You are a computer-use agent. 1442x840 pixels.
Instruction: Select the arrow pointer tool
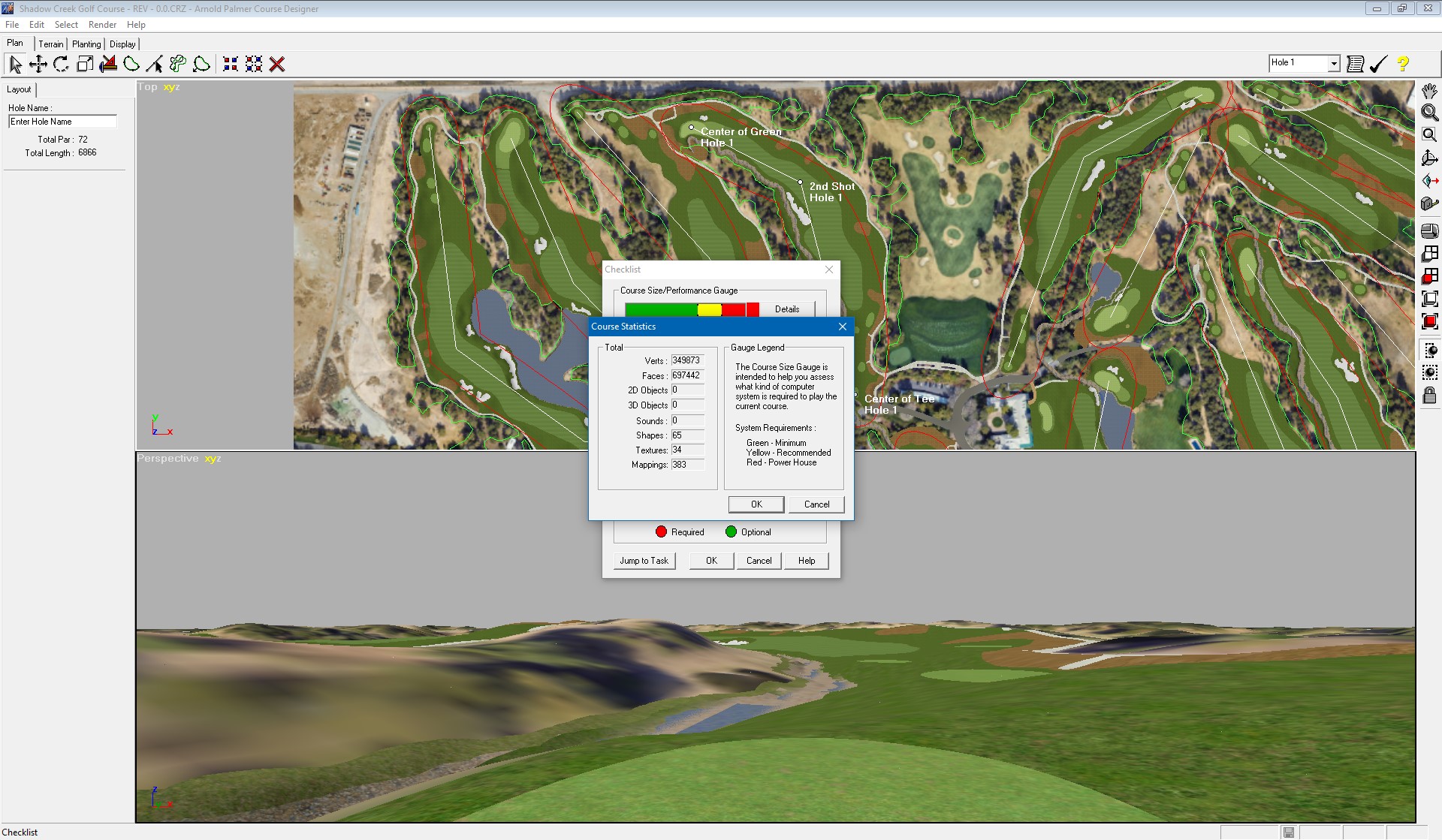[x=15, y=65]
